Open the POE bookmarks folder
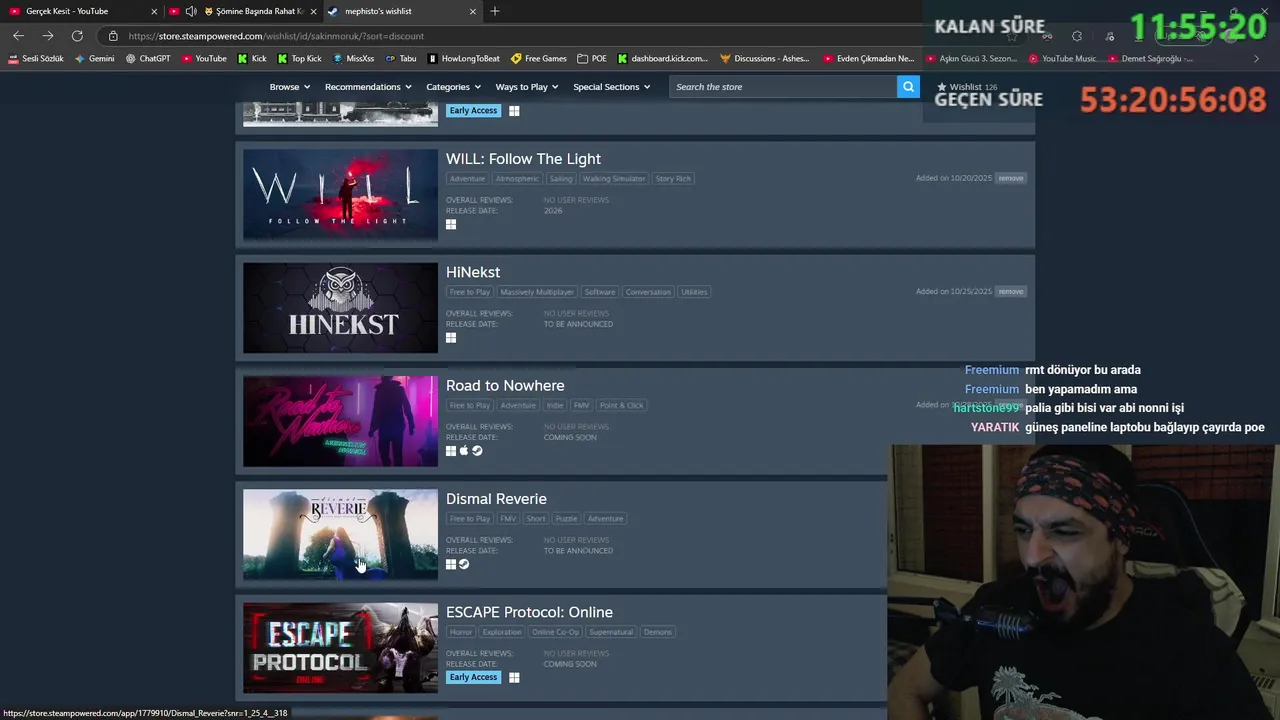The height and width of the screenshot is (720, 1280). 592,59
